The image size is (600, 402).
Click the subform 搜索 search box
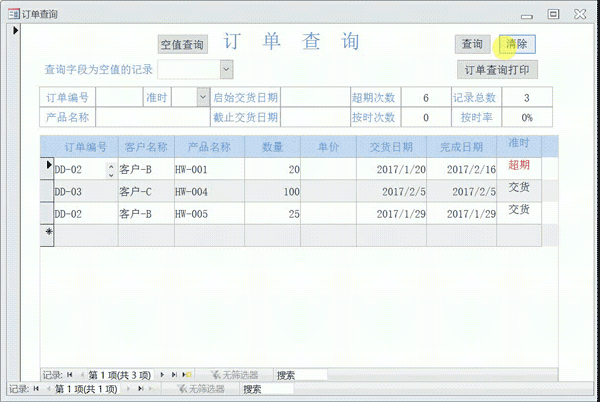coord(300,375)
